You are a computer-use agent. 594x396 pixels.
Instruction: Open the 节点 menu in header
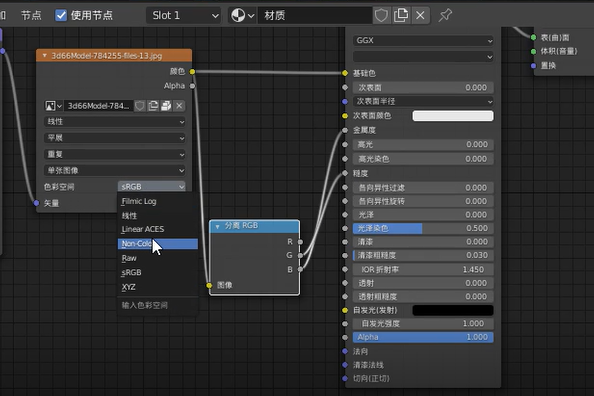[31, 16]
